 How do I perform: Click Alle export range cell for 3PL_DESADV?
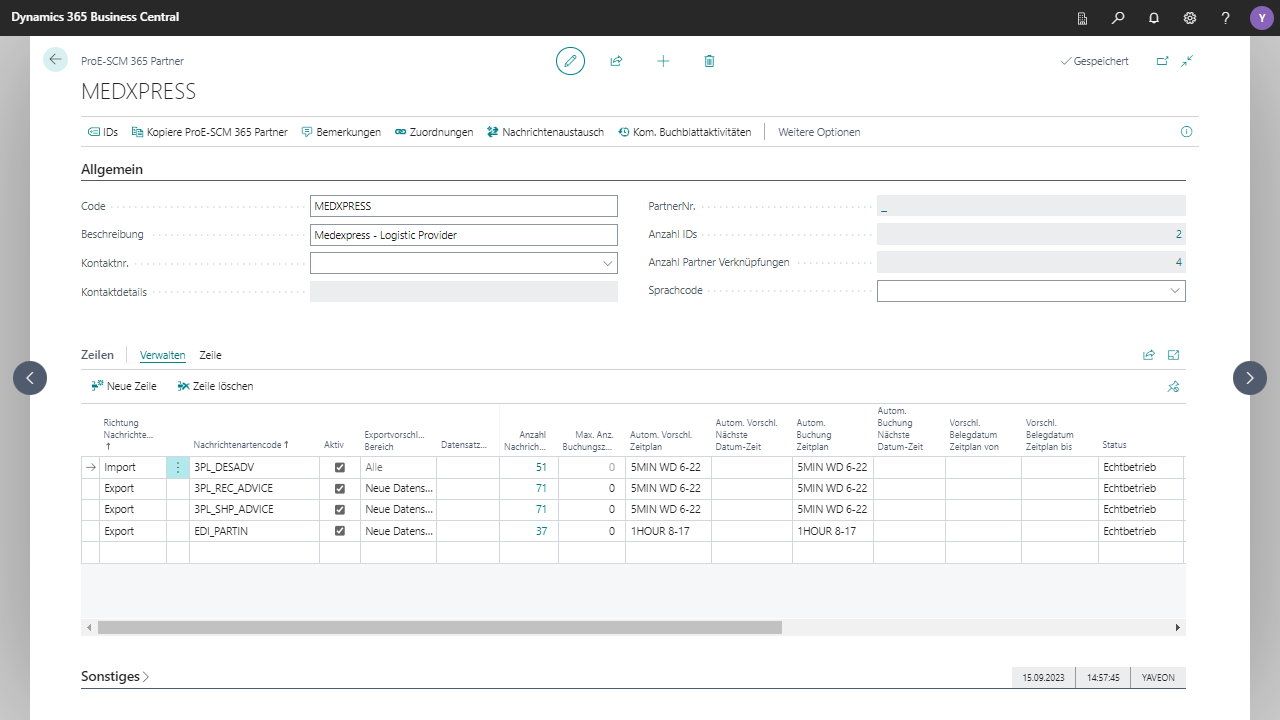[398, 467]
